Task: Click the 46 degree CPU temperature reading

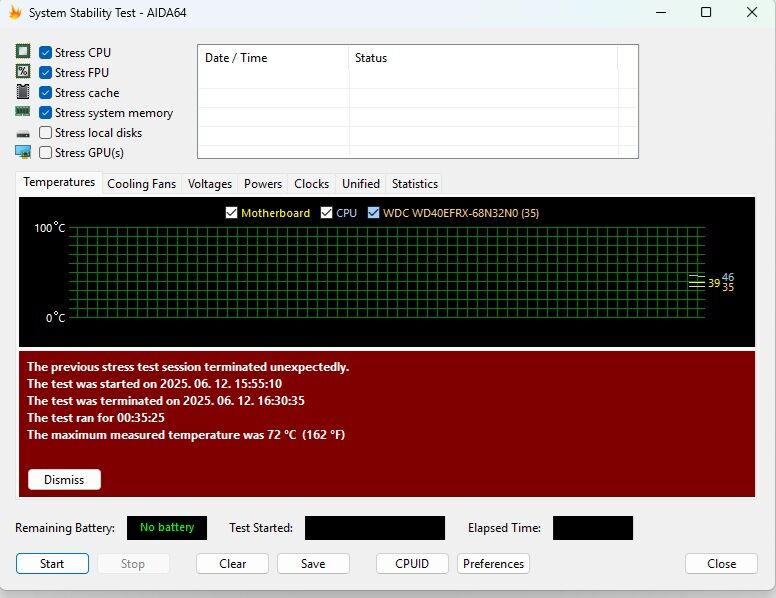Action: (728, 277)
